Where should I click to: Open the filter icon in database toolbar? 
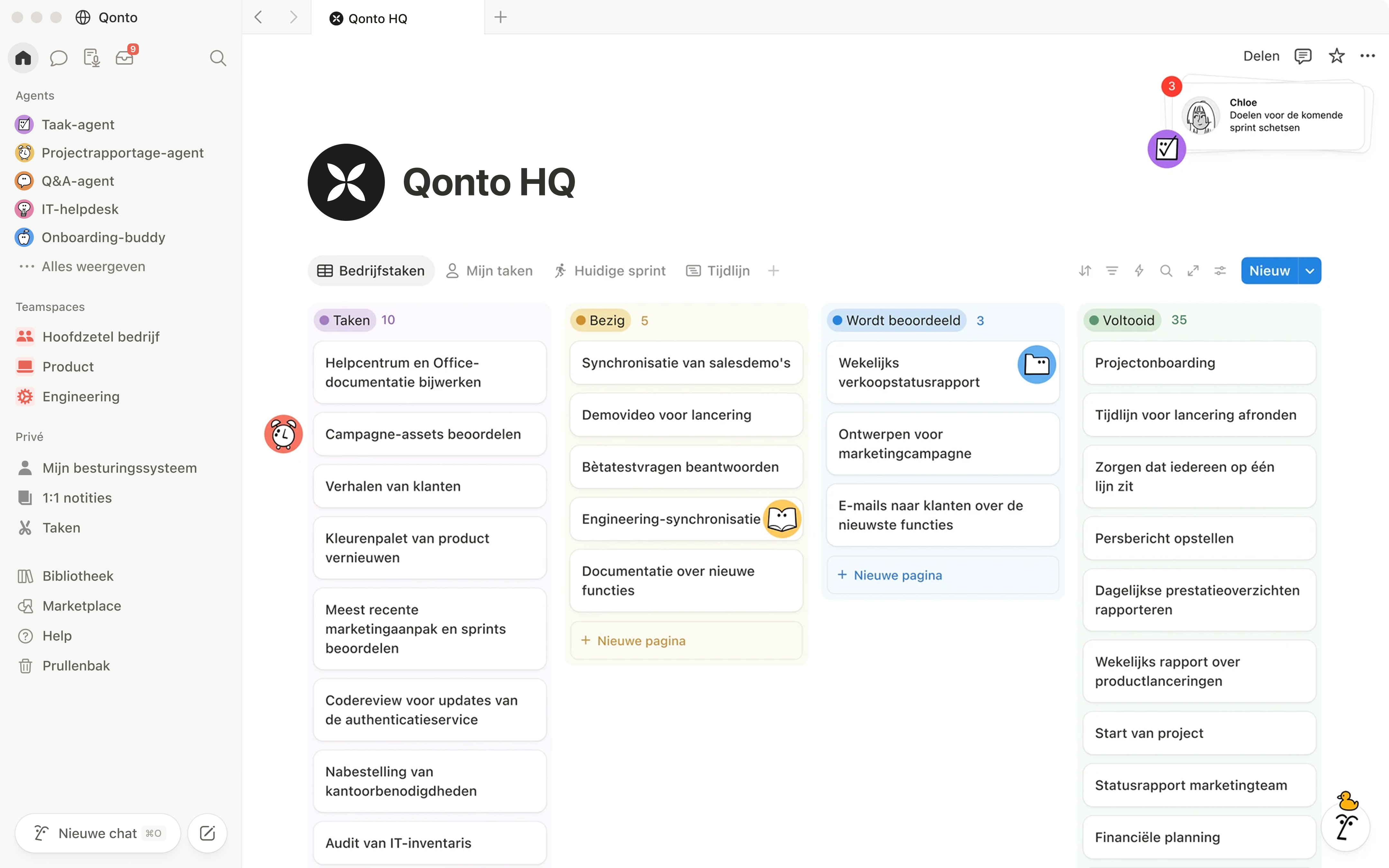1112,270
